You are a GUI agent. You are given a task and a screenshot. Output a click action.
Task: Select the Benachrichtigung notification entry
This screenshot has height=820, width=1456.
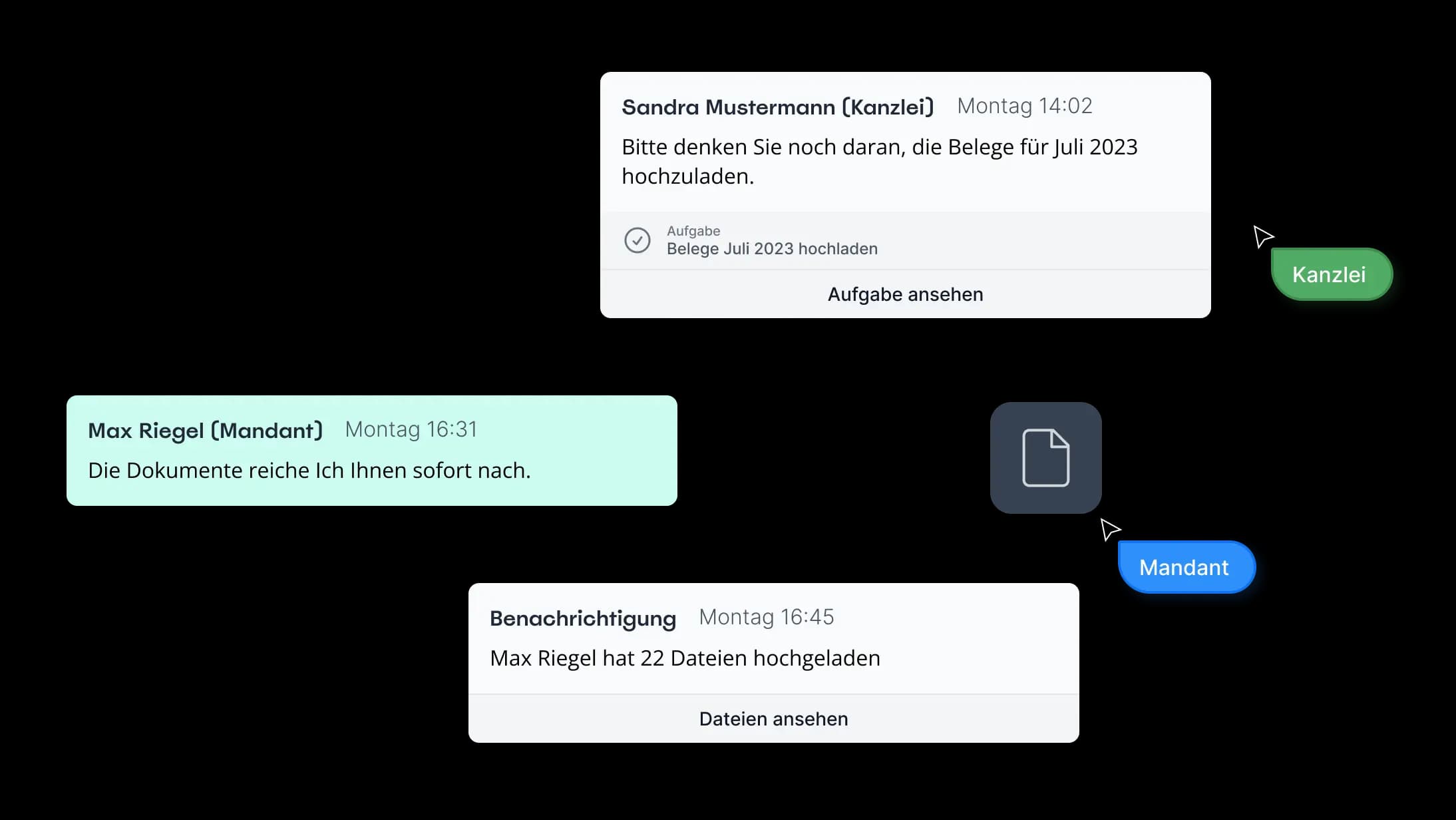click(774, 663)
